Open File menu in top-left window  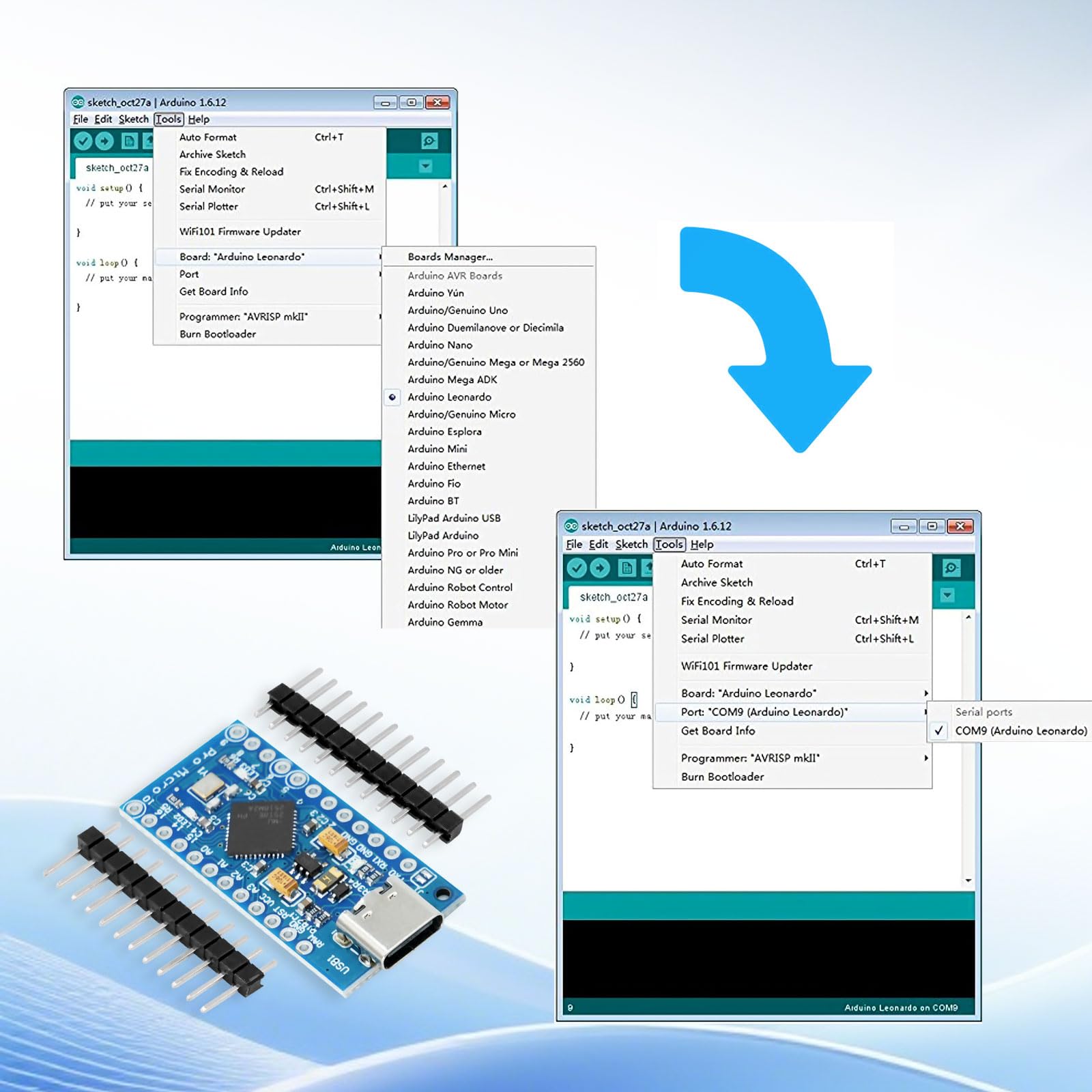point(81,119)
